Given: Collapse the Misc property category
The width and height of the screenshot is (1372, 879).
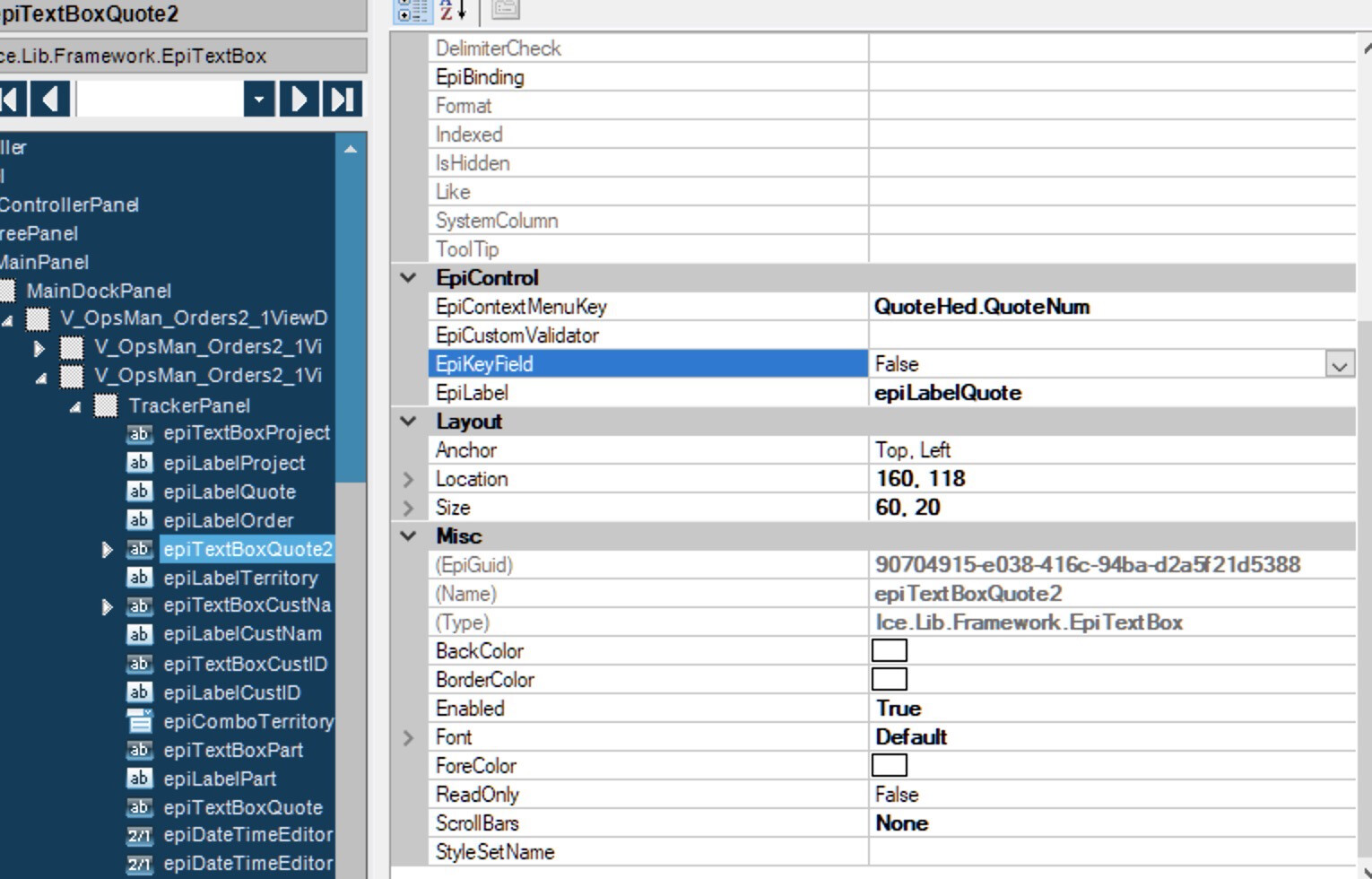Looking at the screenshot, I should (408, 536).
